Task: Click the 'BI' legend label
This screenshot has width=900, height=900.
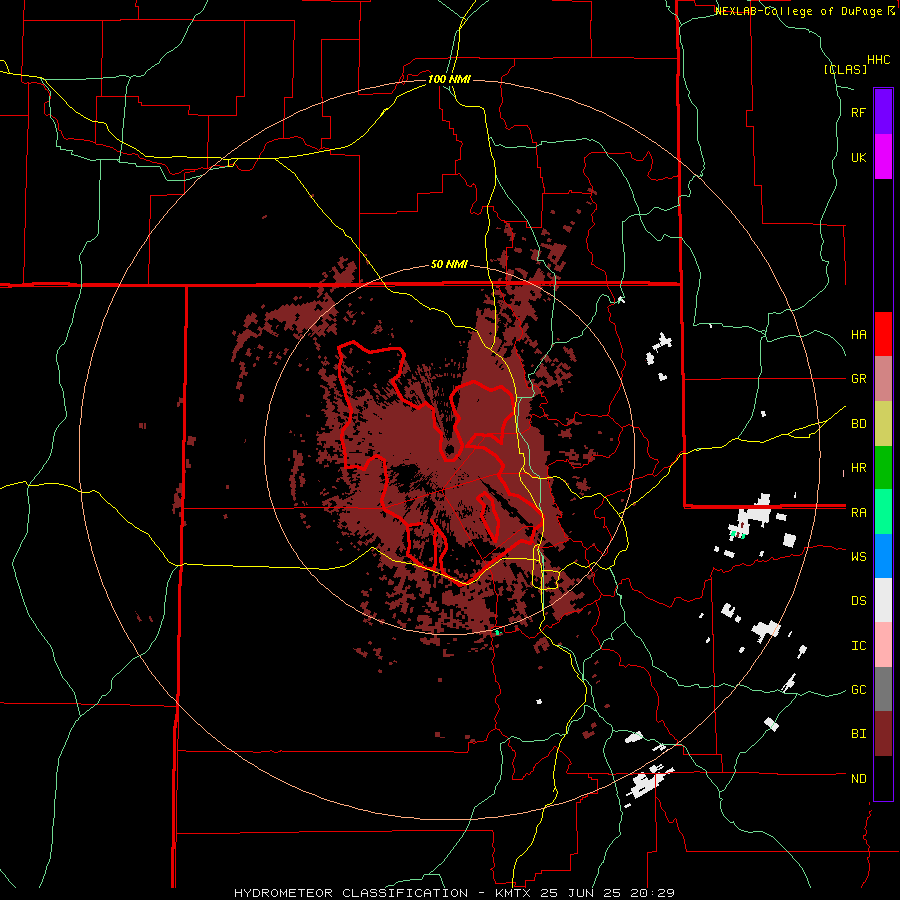Action: (858, 734)
